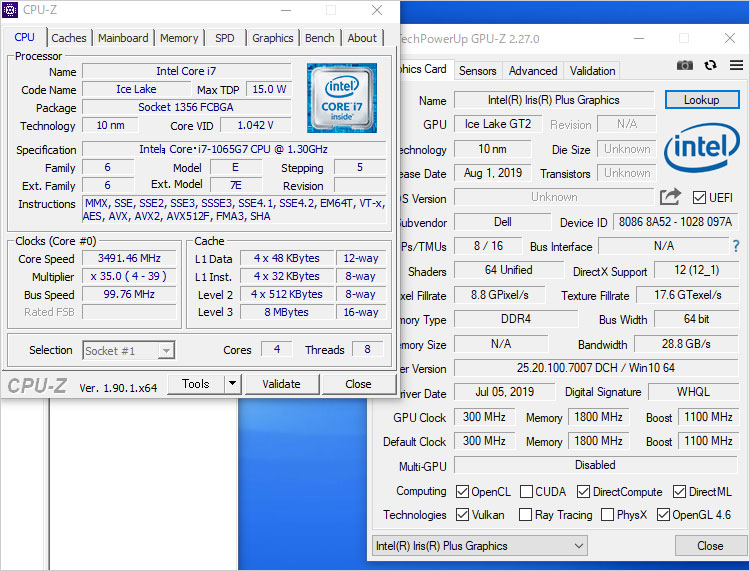Click the Multiplier value x 35.0

click(129, 276)
